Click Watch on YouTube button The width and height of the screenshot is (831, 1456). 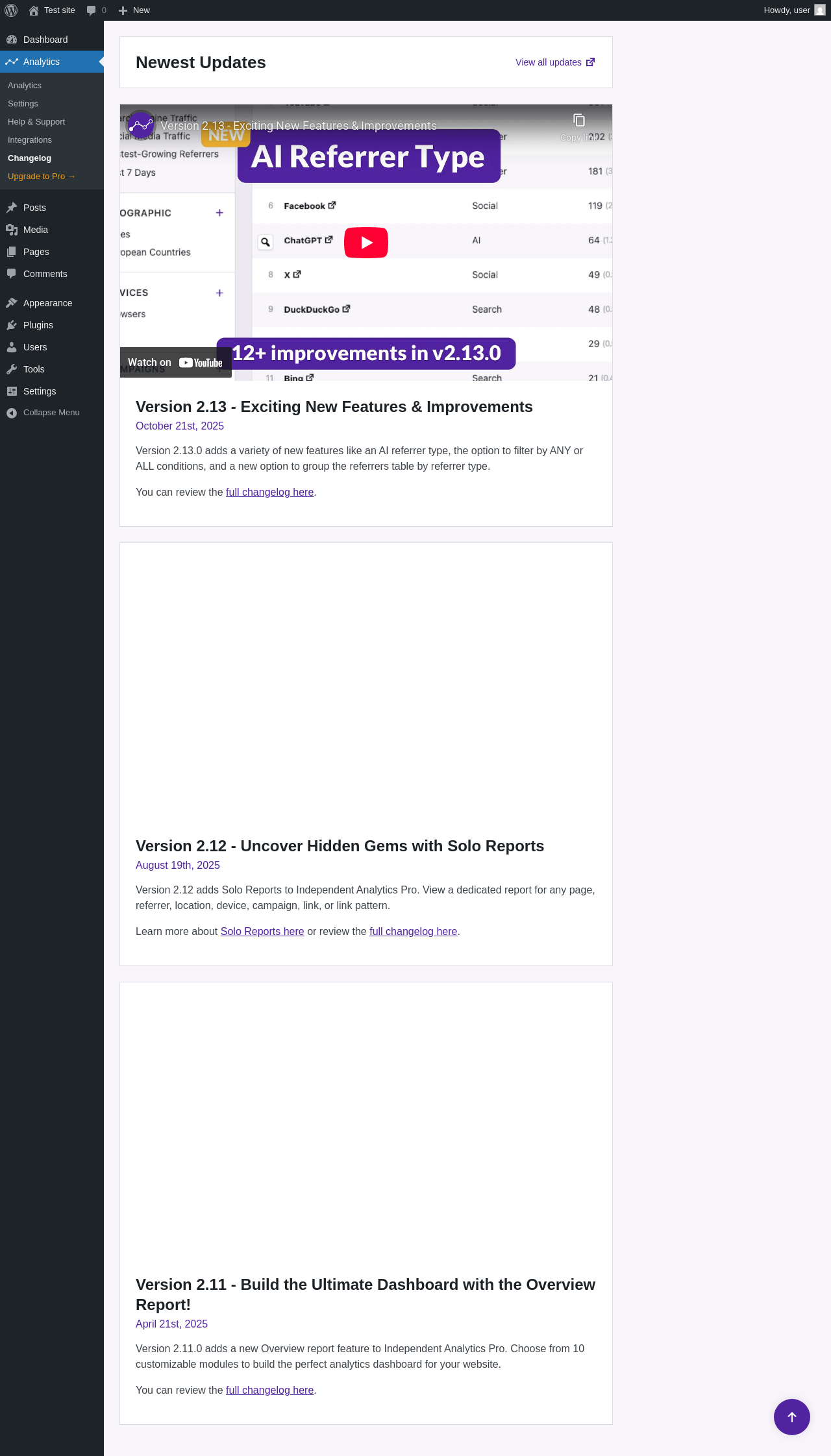coord(175,363)
